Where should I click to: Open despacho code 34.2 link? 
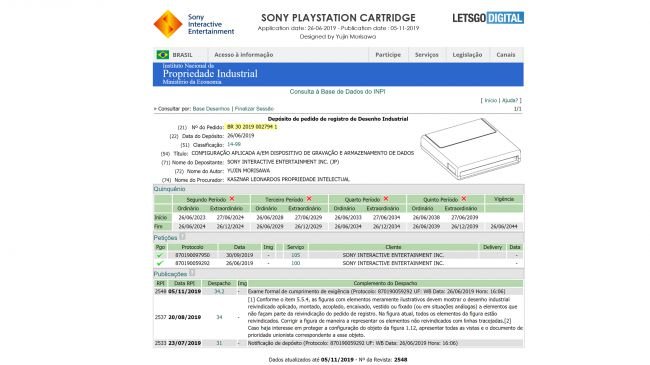[x=219, y=292]
